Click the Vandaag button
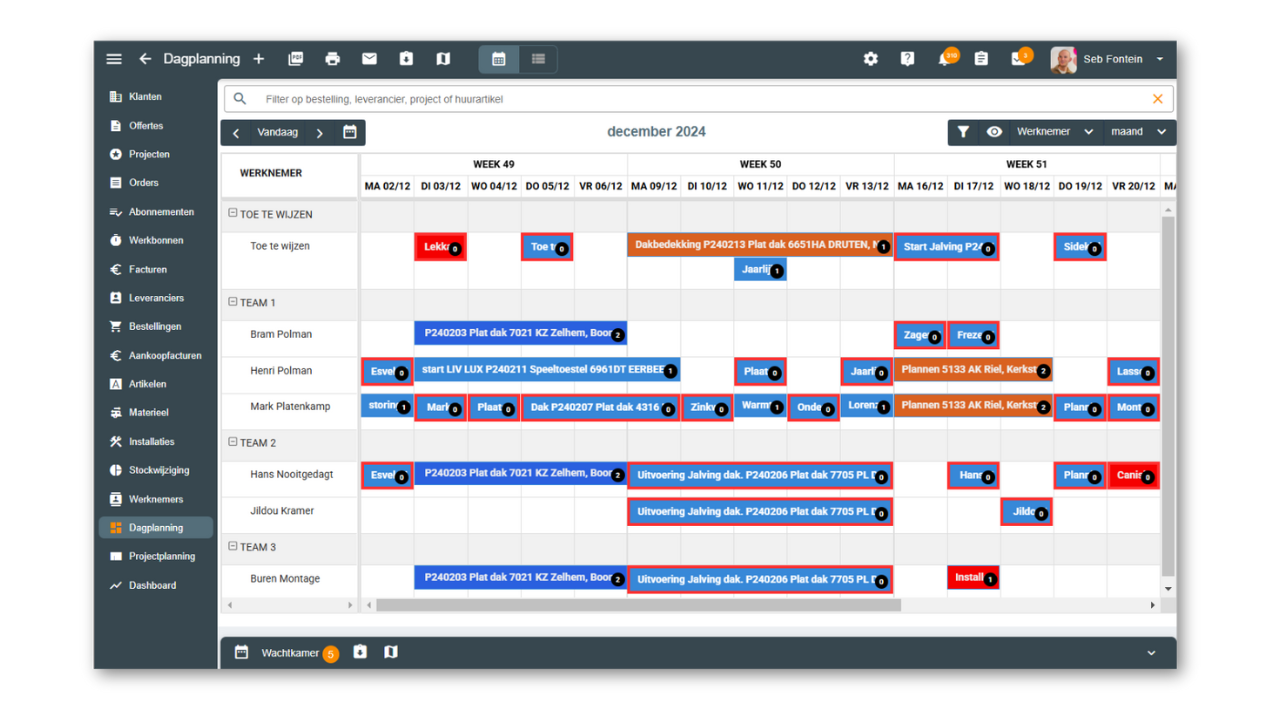The height and width of the screenshot is (720, 1280). (x=277, y=131)
